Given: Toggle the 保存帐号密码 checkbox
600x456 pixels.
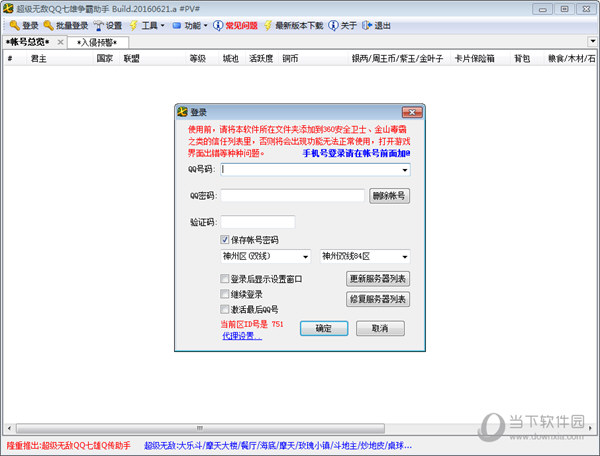Looking at the screenshot, I should (225, 240).
